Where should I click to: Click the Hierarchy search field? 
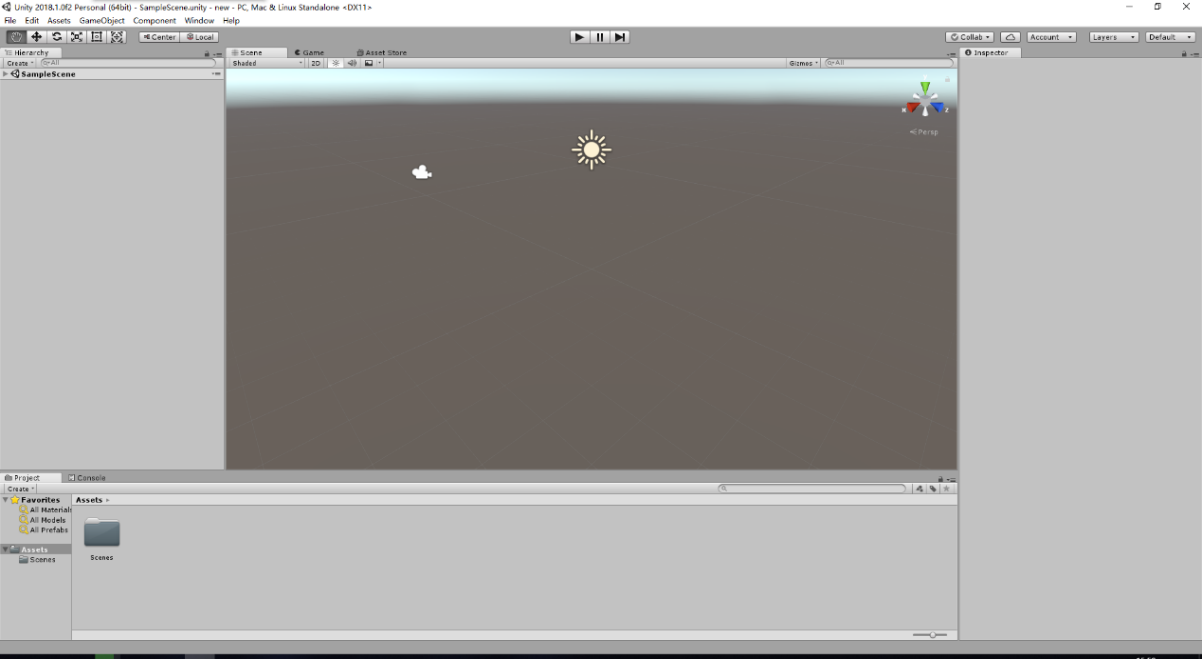128,63
